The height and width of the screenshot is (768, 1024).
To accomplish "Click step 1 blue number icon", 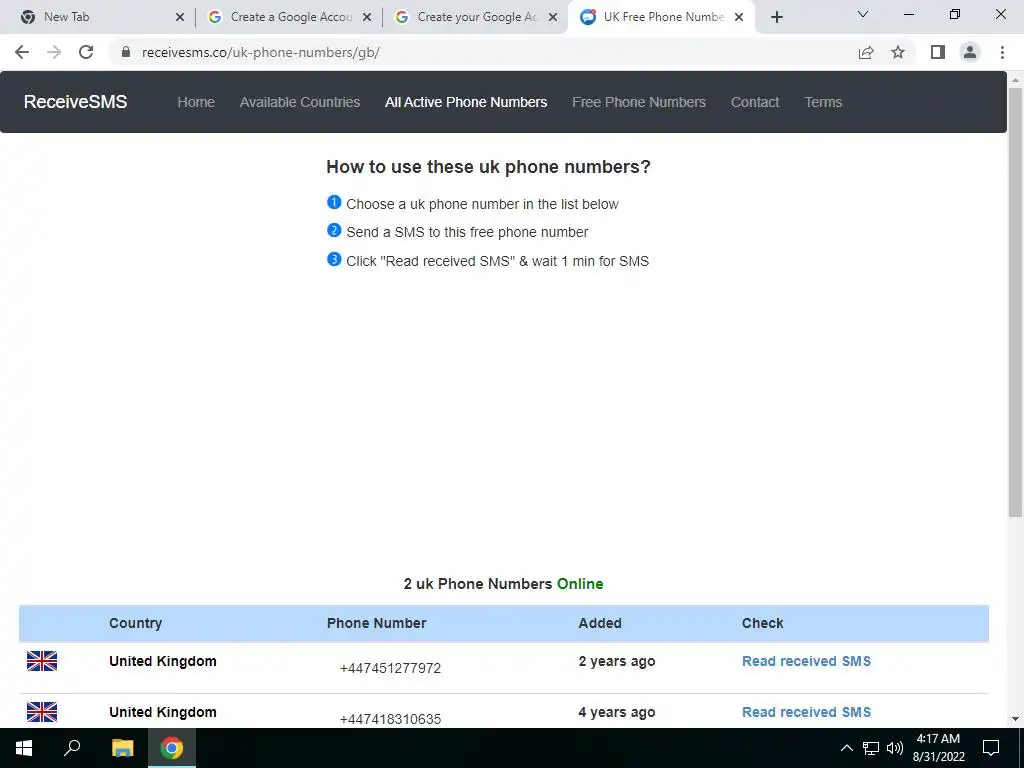I will [x=334, y=202].
